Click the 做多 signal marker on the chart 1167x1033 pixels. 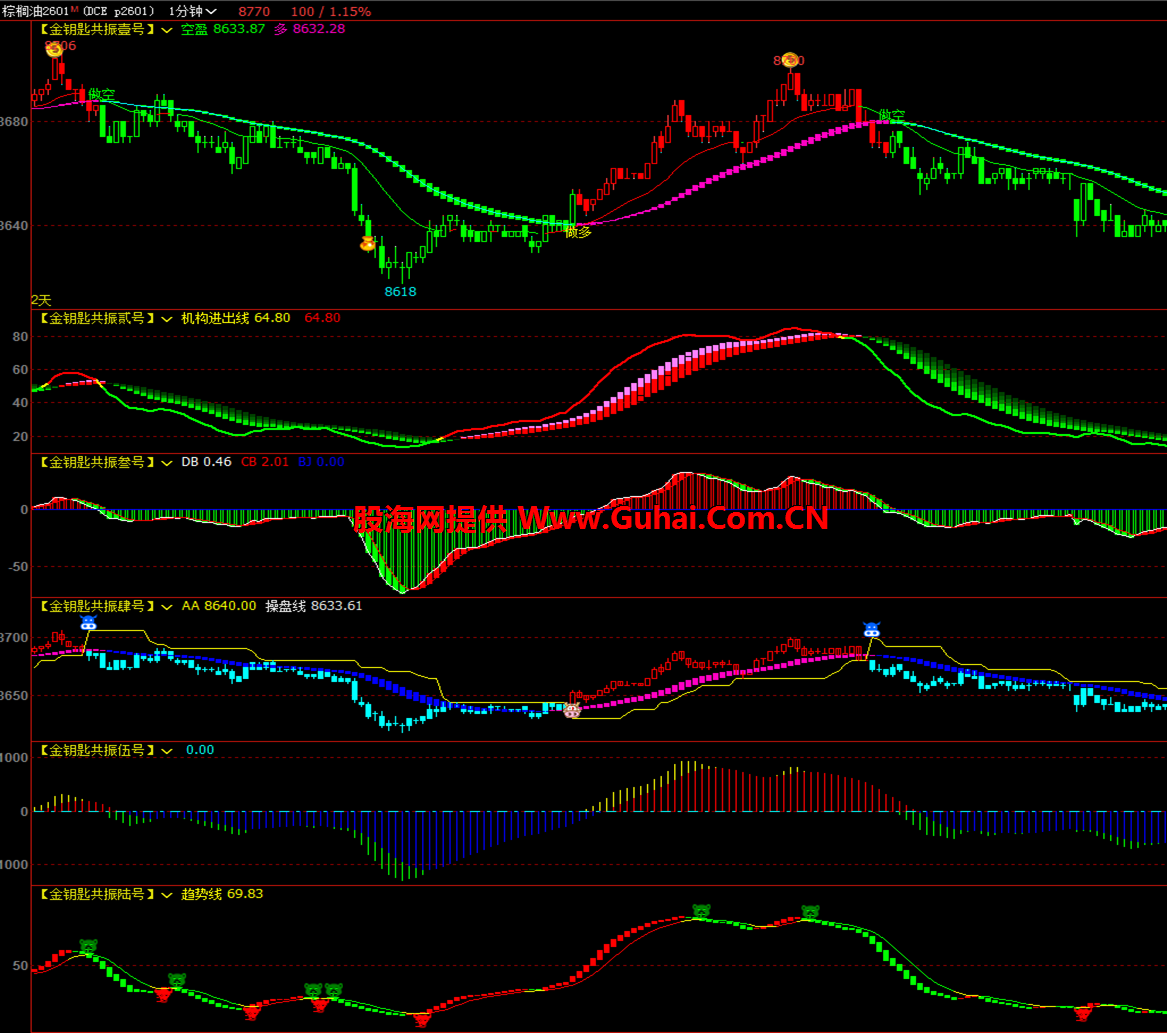point(578,232)
